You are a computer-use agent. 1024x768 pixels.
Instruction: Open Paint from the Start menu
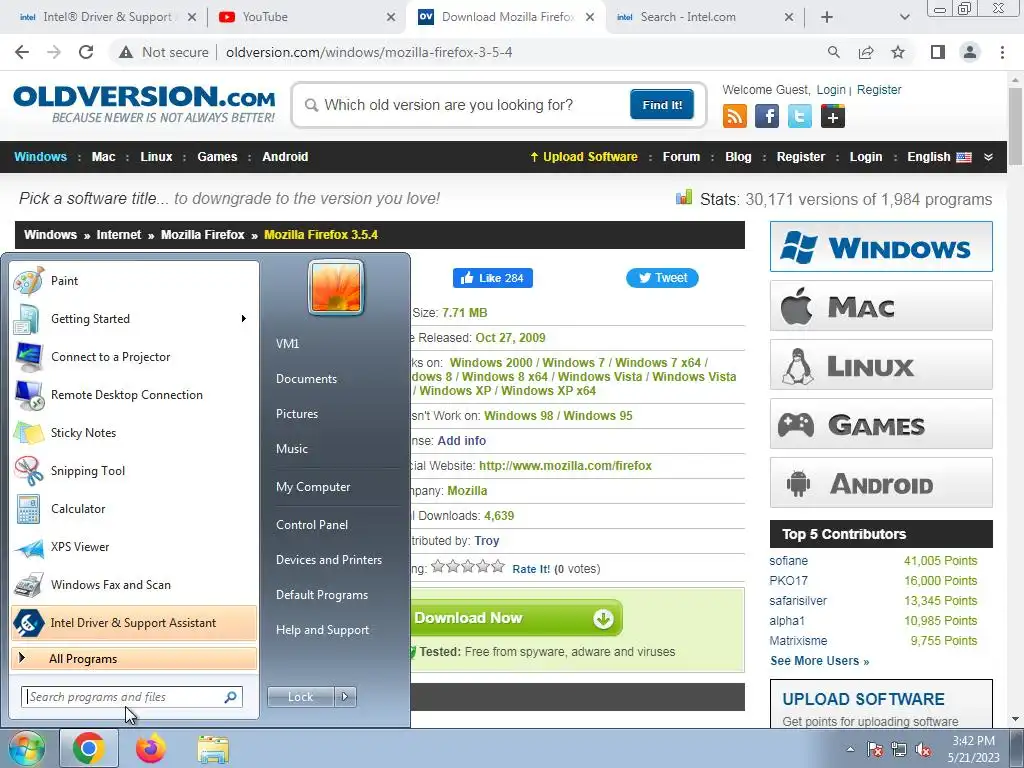(134, 281)
